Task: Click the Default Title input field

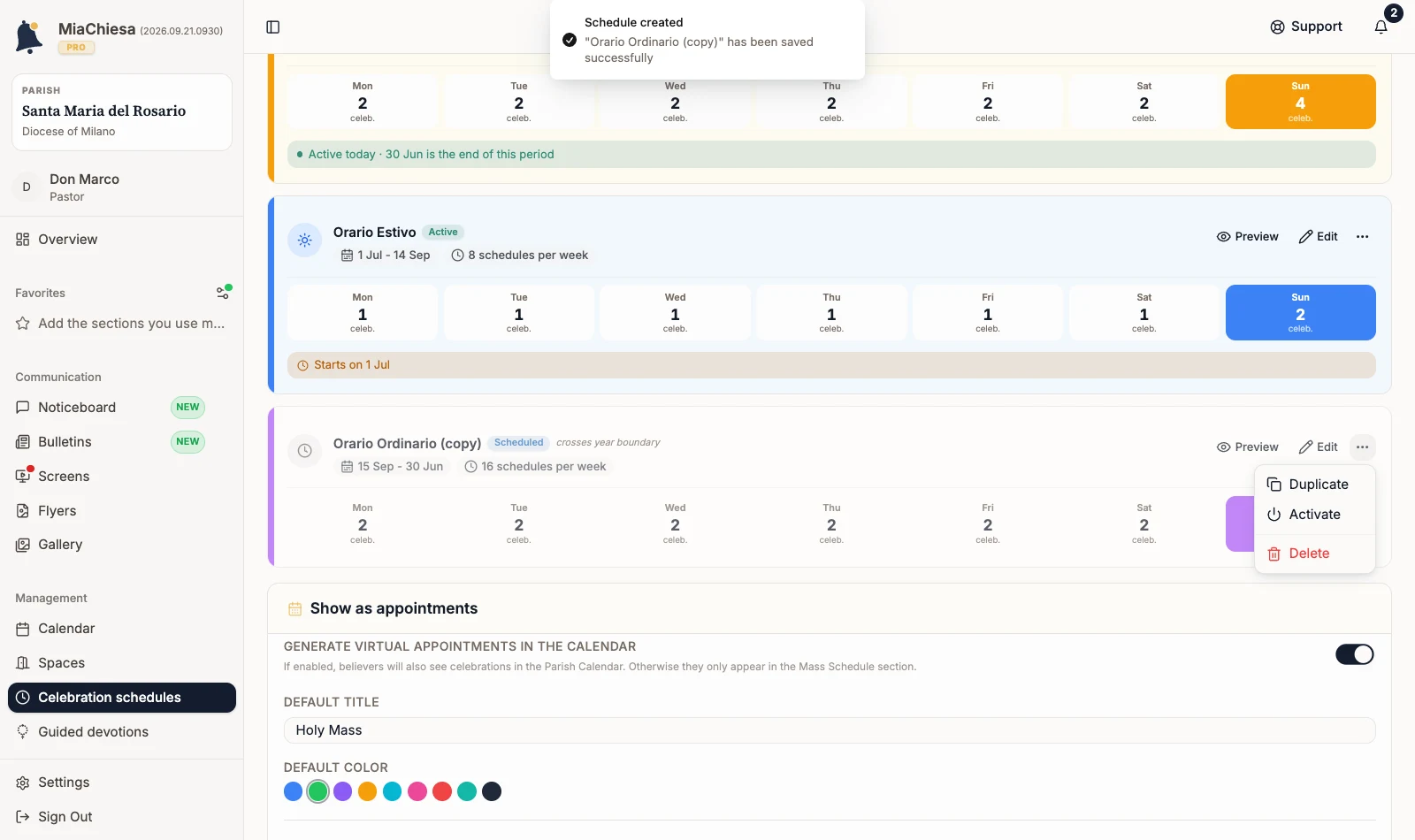Action: click(x=830, y=730)
